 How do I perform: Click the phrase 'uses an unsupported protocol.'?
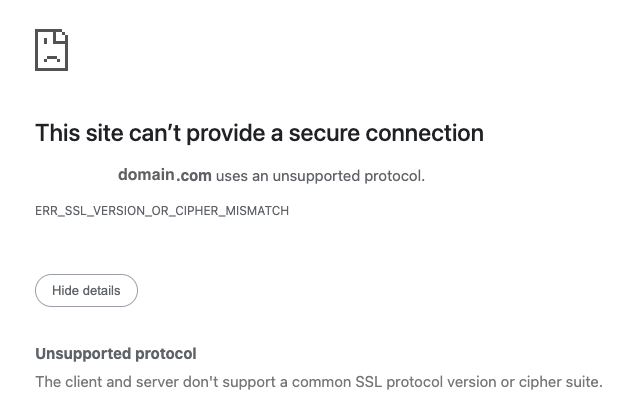point(320,176)
